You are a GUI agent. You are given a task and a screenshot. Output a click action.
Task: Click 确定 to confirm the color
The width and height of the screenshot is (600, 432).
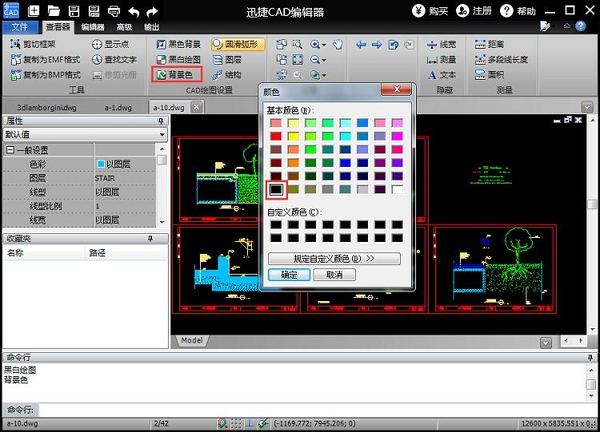click(x=288, y=274)
